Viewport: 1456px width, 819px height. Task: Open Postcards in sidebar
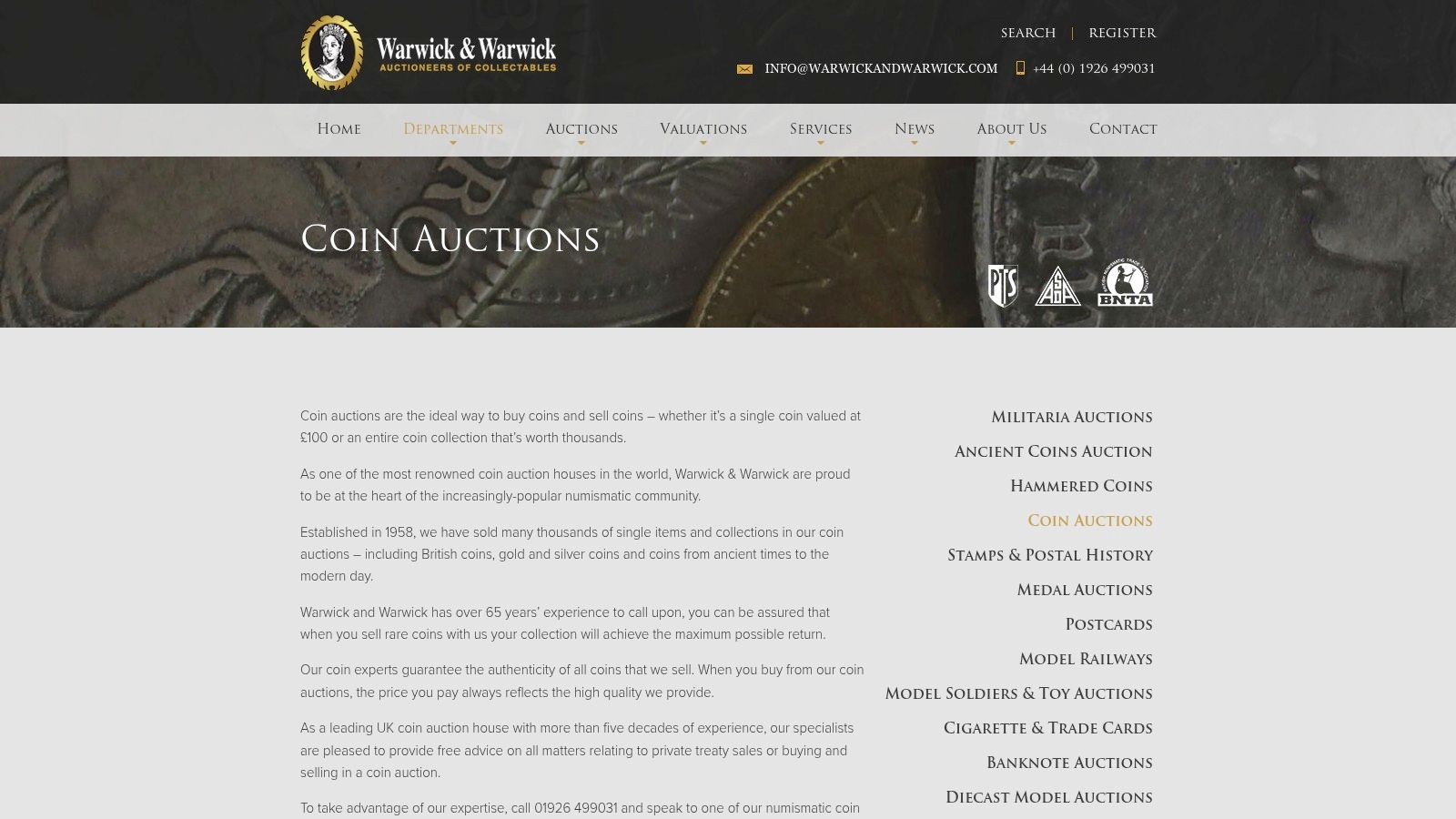coord(1108,624)
